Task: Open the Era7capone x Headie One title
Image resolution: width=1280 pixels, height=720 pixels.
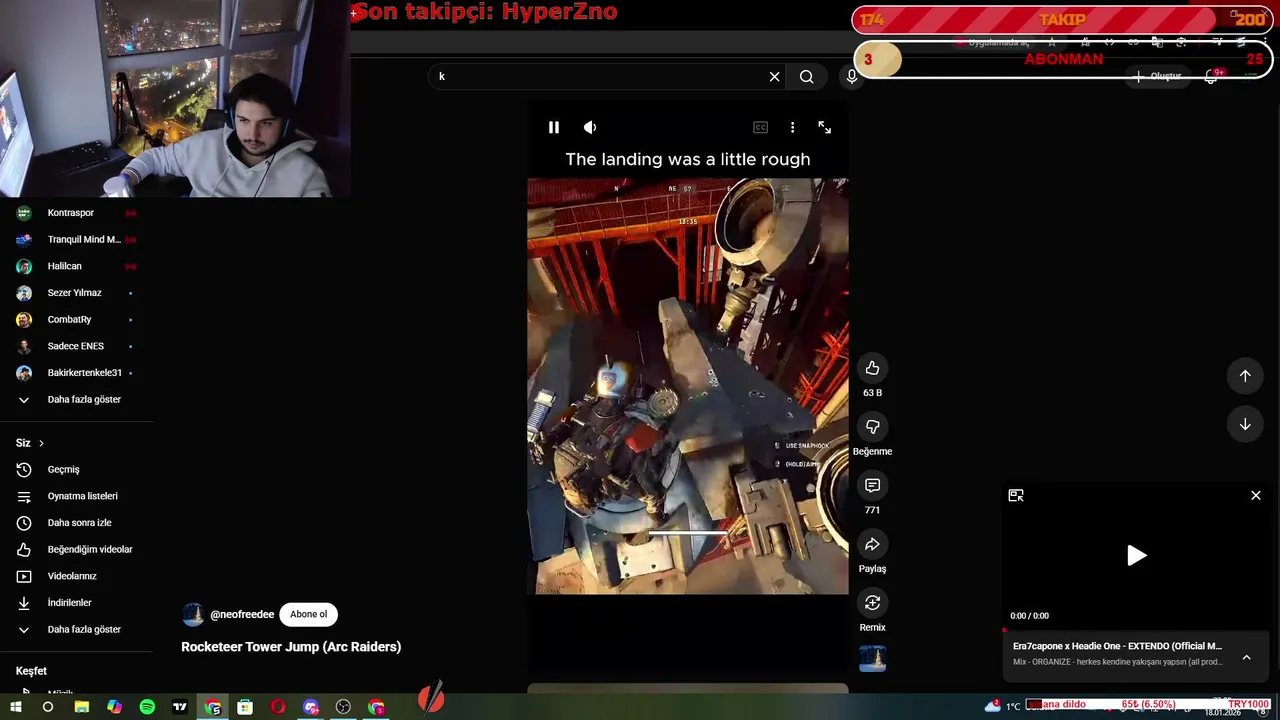Action: [x=1117, y=646]
